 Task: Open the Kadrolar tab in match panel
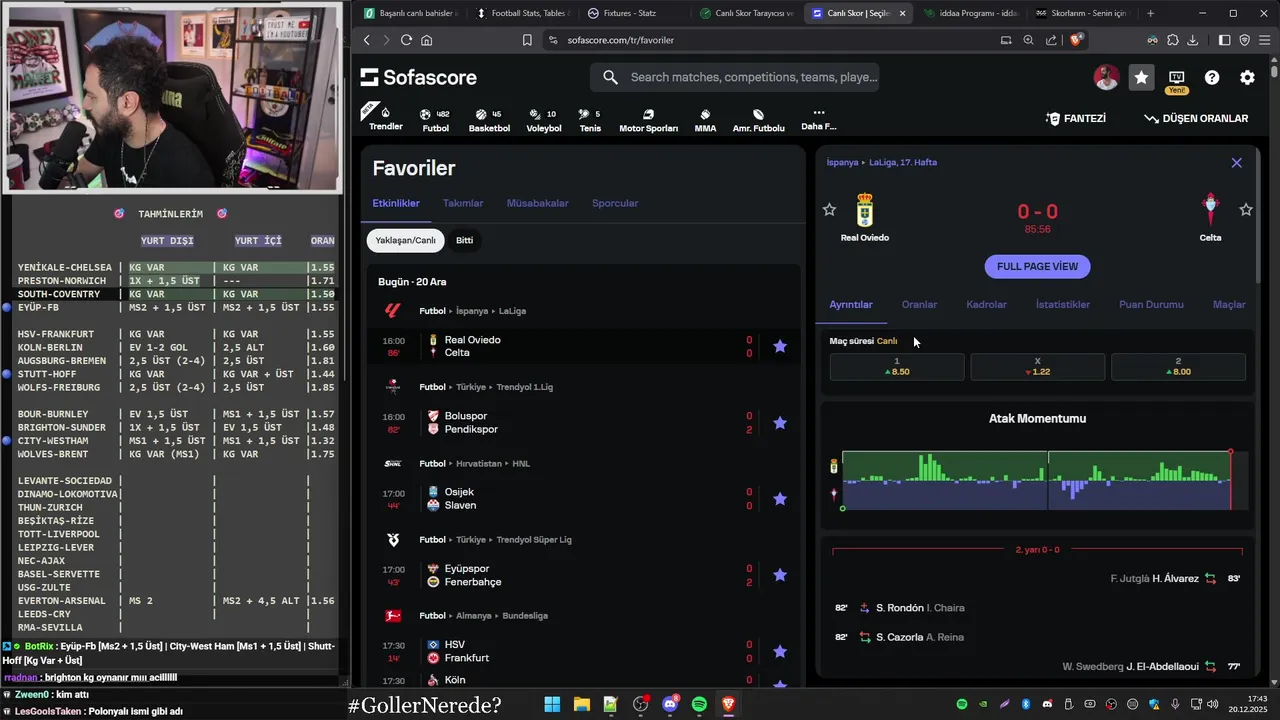[x=986, y=304]
